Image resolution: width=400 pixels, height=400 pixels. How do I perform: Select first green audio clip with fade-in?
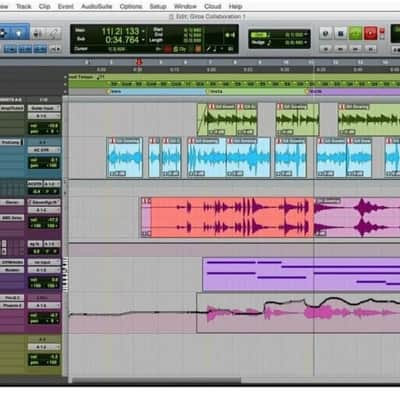click(x=217, y=119)
